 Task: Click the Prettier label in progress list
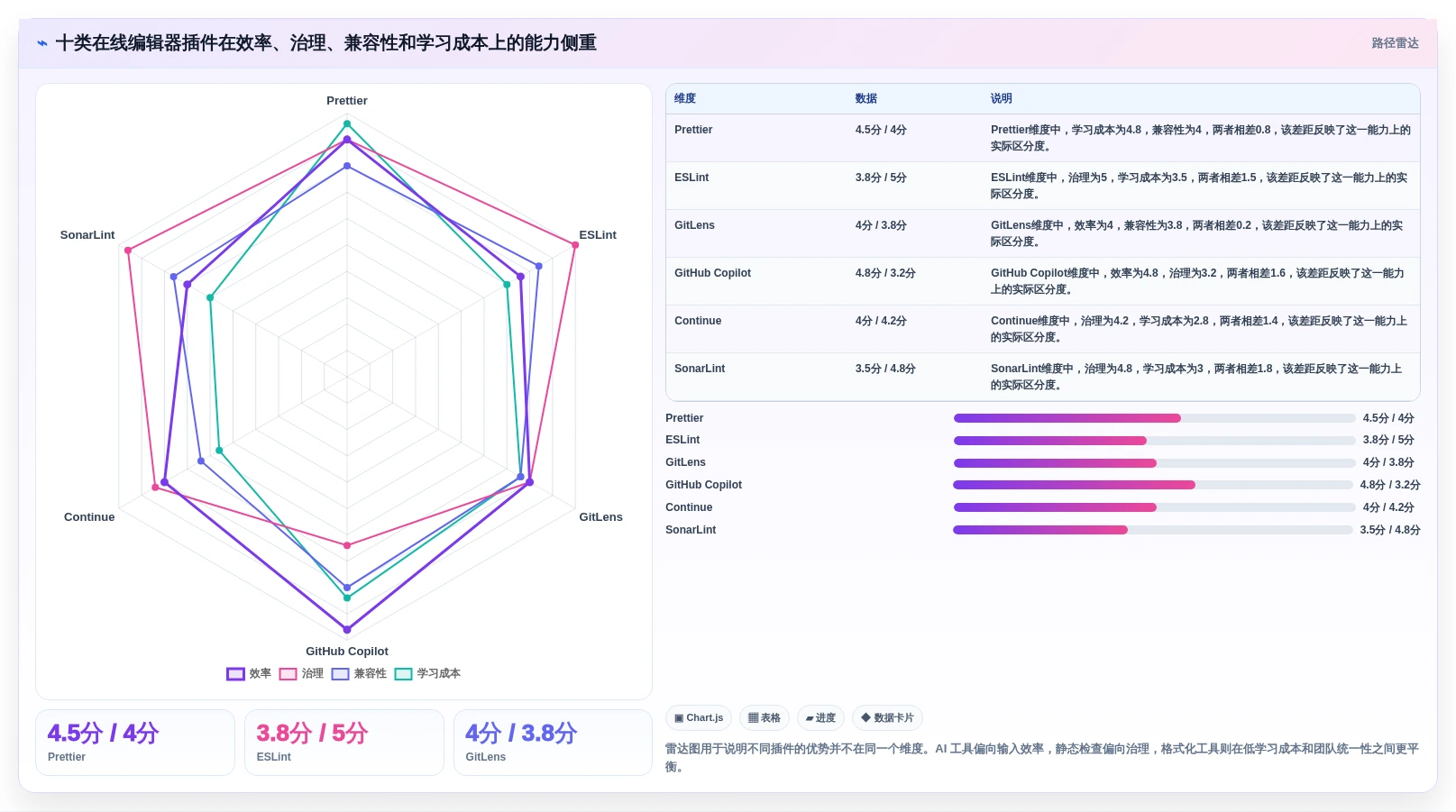[x=684, y=418]
